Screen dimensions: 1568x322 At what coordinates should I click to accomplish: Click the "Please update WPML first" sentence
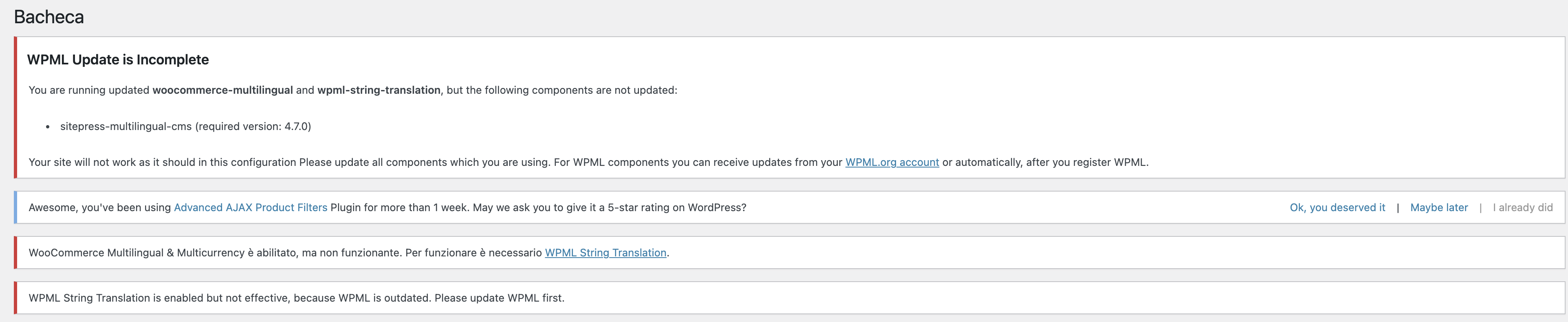coord(499,298)
